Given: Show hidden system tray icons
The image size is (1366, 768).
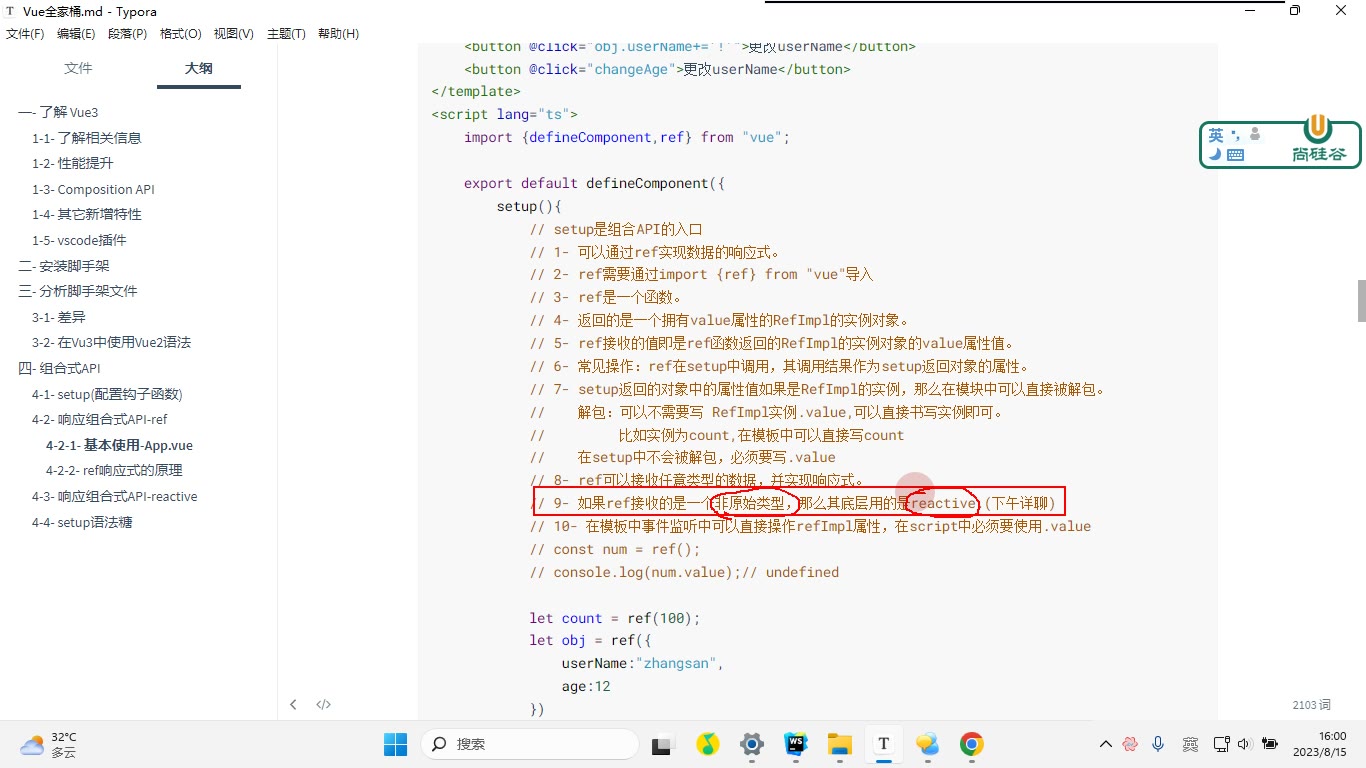Looking at the screenshot, I should tap(1105, 744).
